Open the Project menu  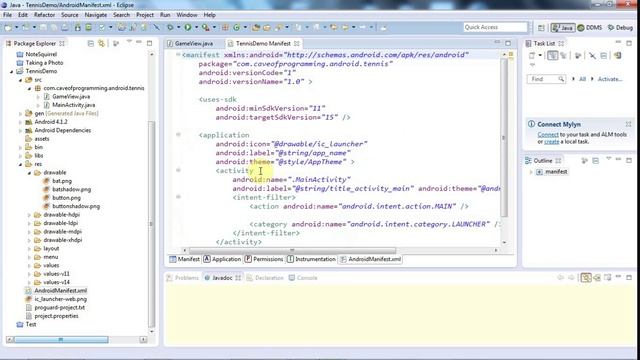pos(145,15)
